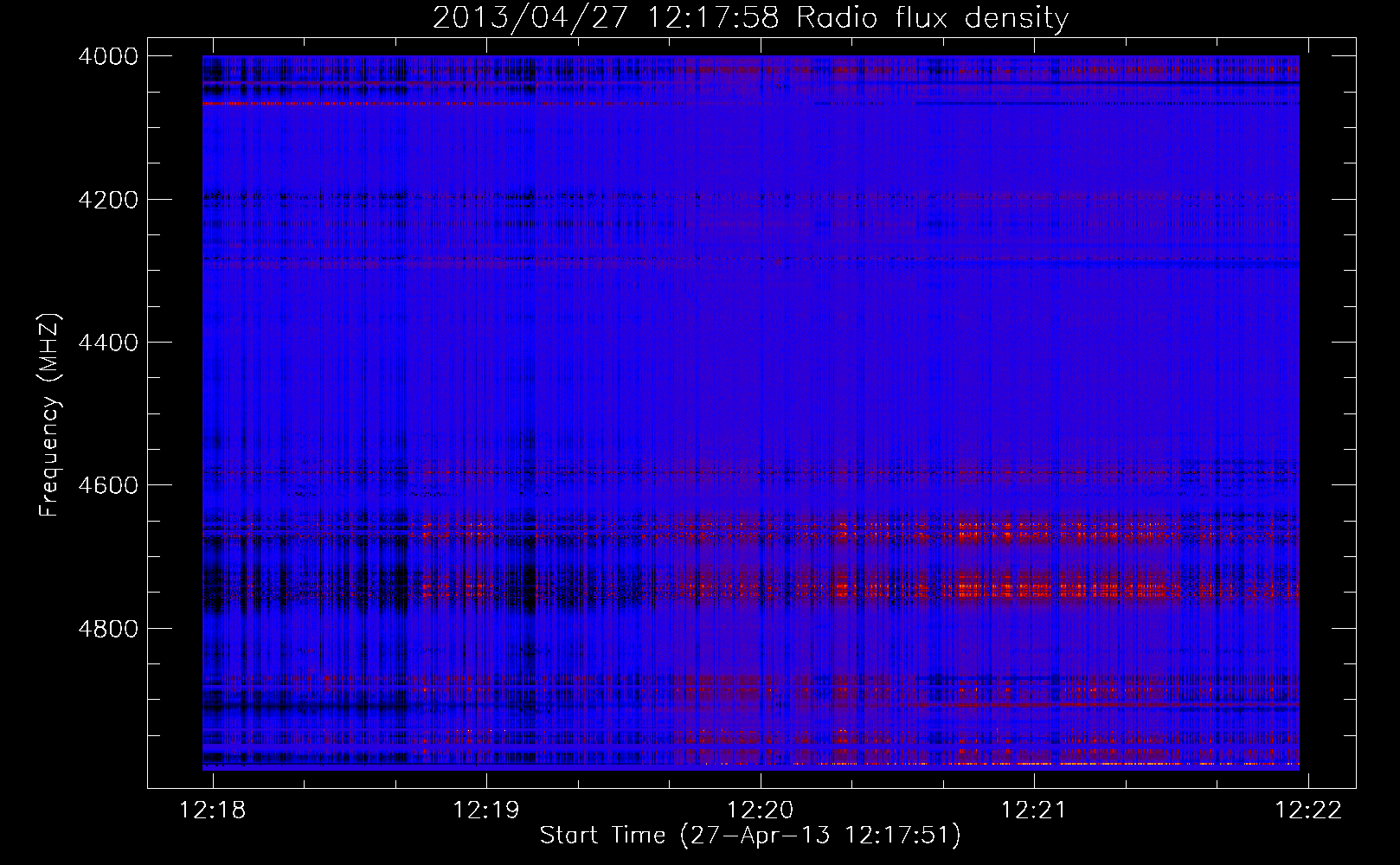Select the 4000 frequency axis label
Image resolution: width=1400 pixels, height=865 pixels.
pyautogui.click(x=108, y=56)
